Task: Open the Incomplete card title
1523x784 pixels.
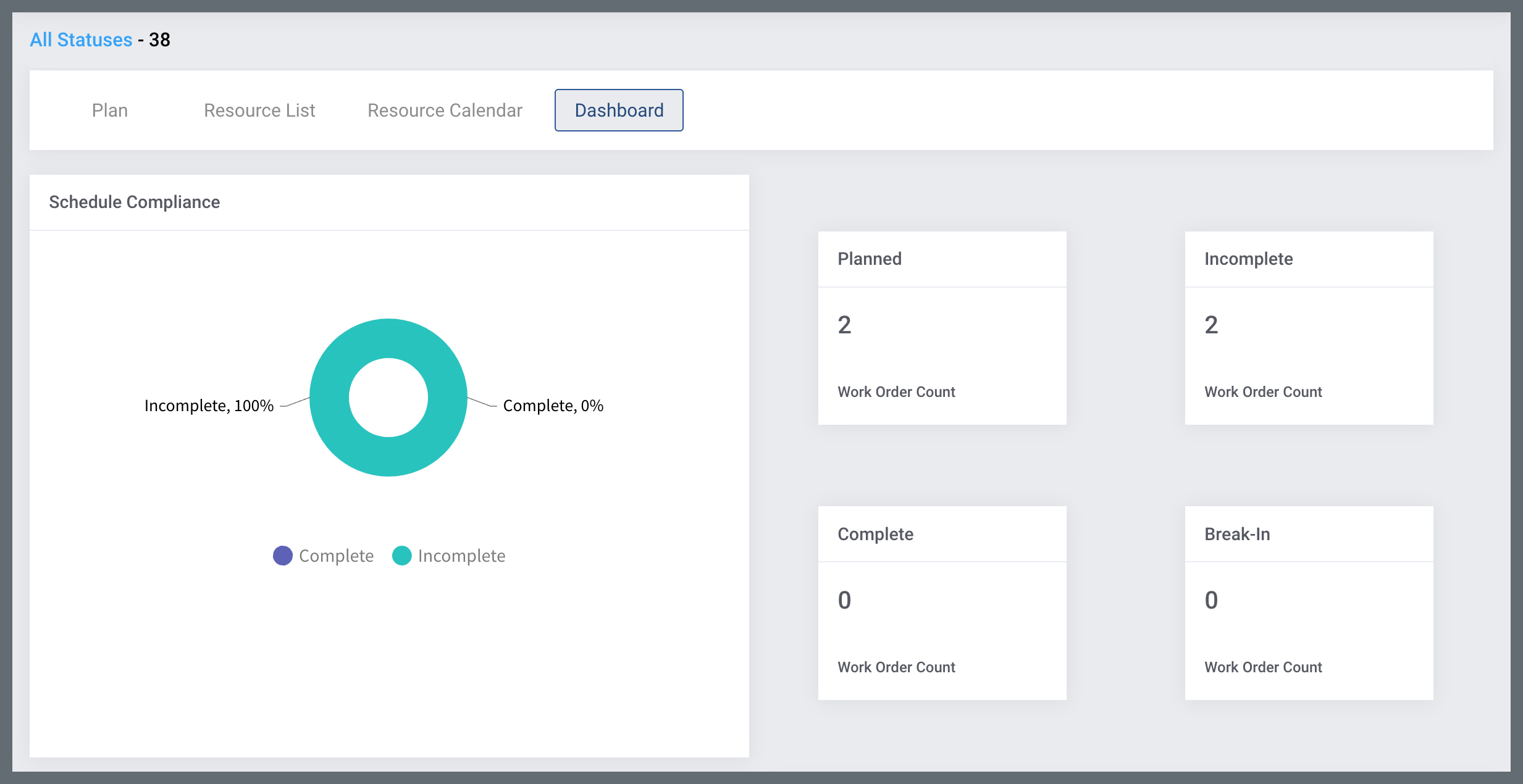Action: (1248, 259)
